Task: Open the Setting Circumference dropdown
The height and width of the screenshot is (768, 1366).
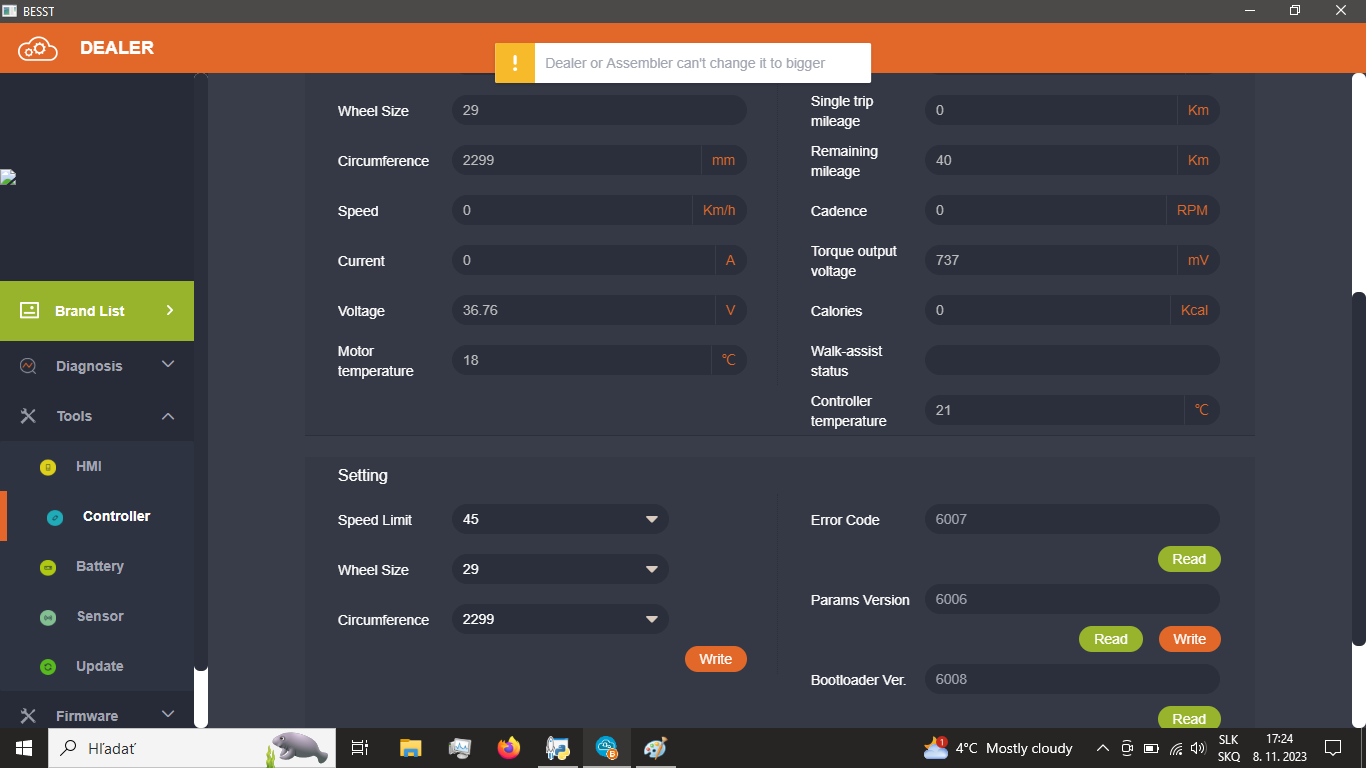Action: pos(560,619)
